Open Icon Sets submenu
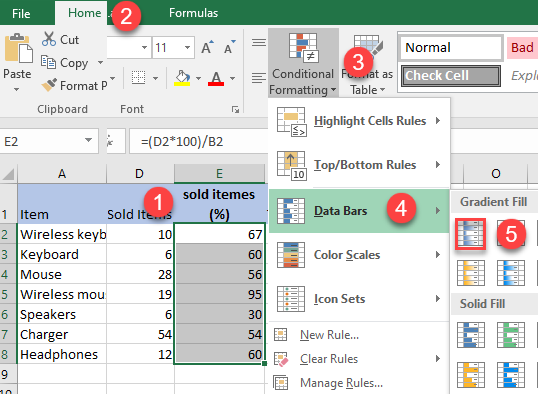 (359, 299)
